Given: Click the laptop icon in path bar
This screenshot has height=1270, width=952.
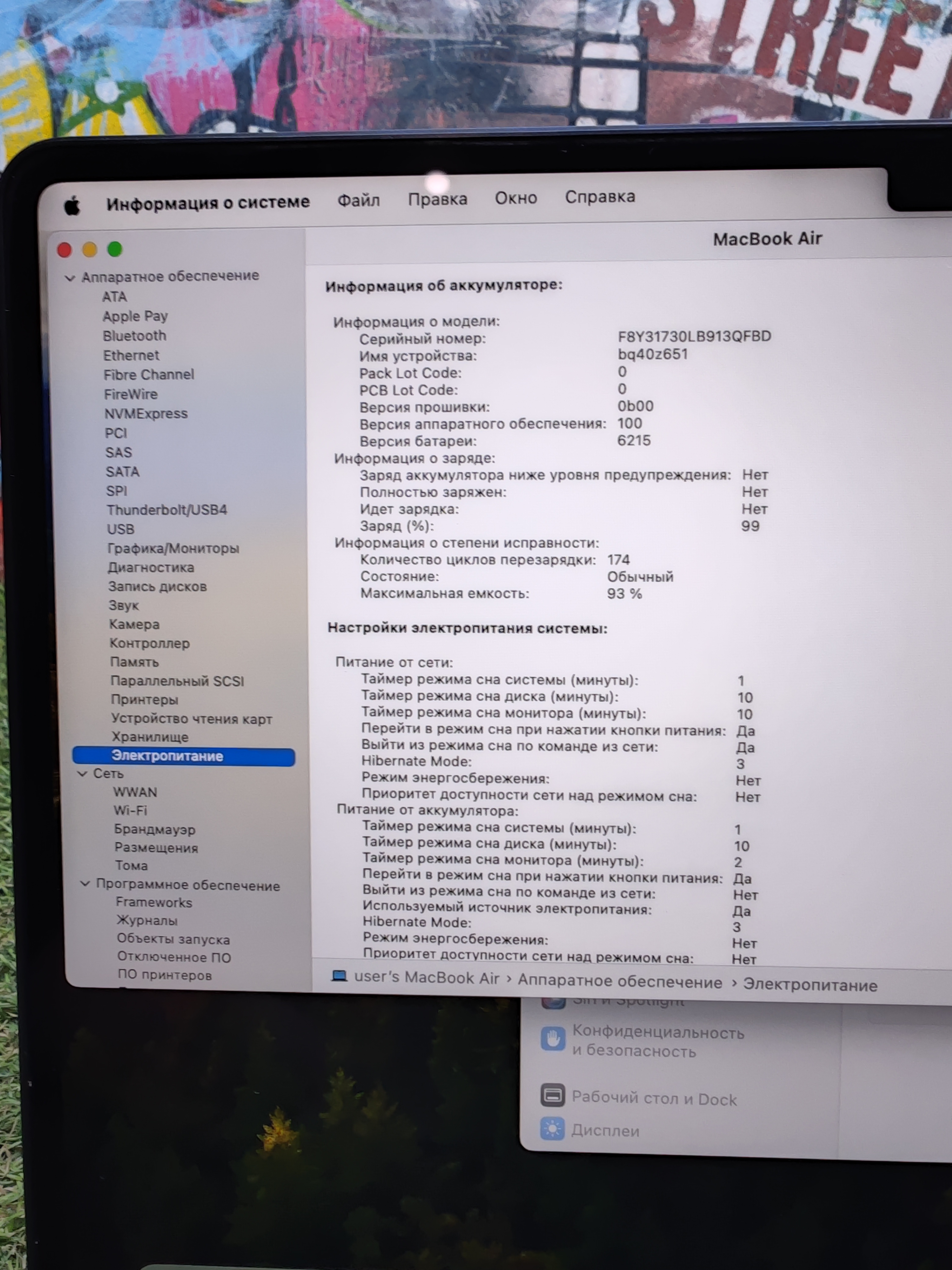Looking at the screenshot, I should click(339, 976).
